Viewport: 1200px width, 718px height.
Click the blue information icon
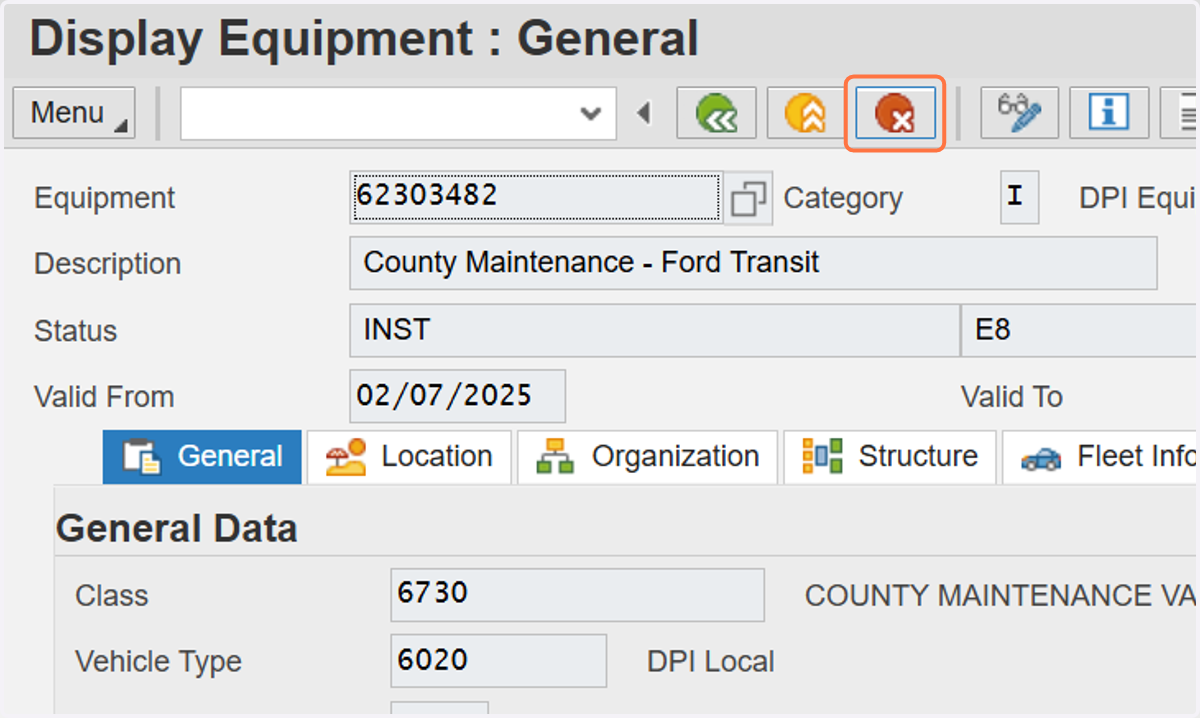pos(1108,113)
